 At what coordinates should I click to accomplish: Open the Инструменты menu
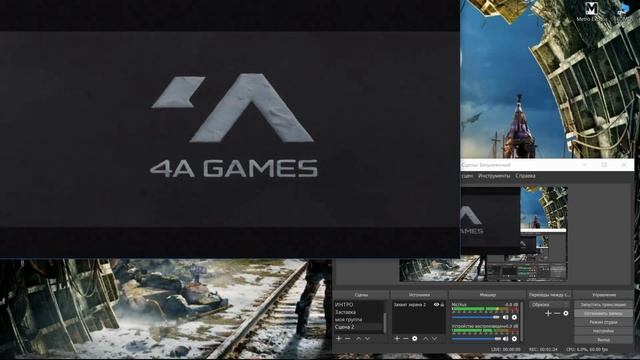coord(494,176)
